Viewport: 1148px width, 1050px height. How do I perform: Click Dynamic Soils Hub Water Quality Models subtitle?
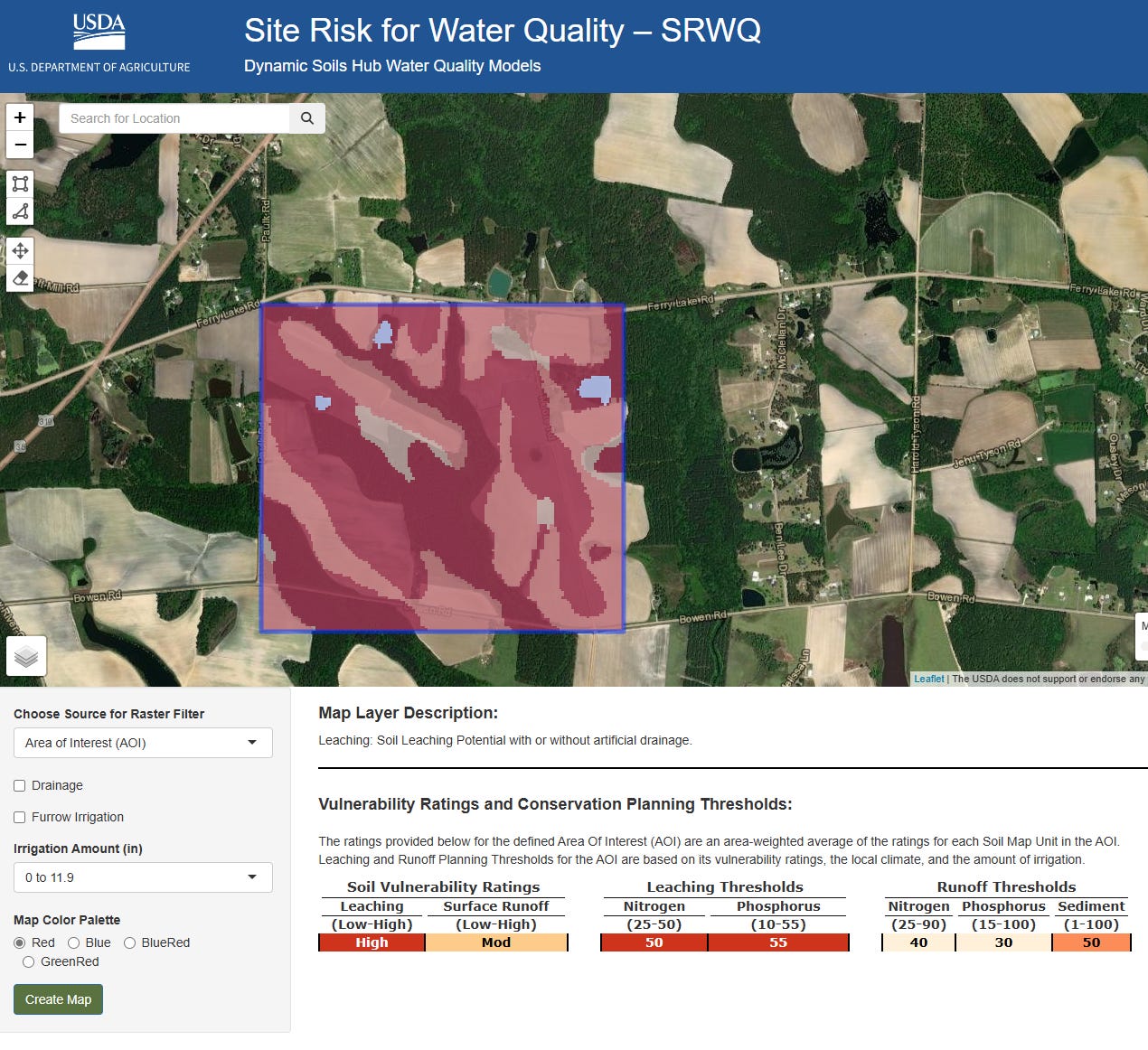(392, 66)
